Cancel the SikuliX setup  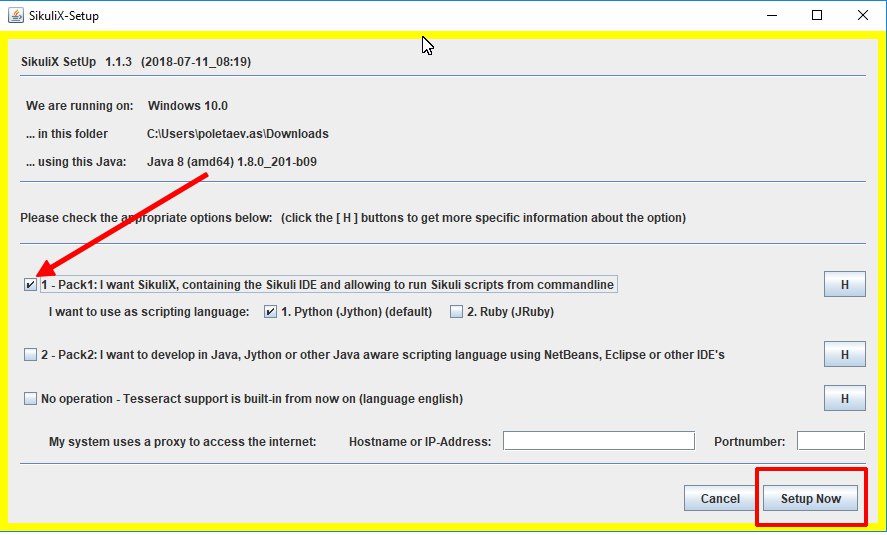[x=720, y=498]
